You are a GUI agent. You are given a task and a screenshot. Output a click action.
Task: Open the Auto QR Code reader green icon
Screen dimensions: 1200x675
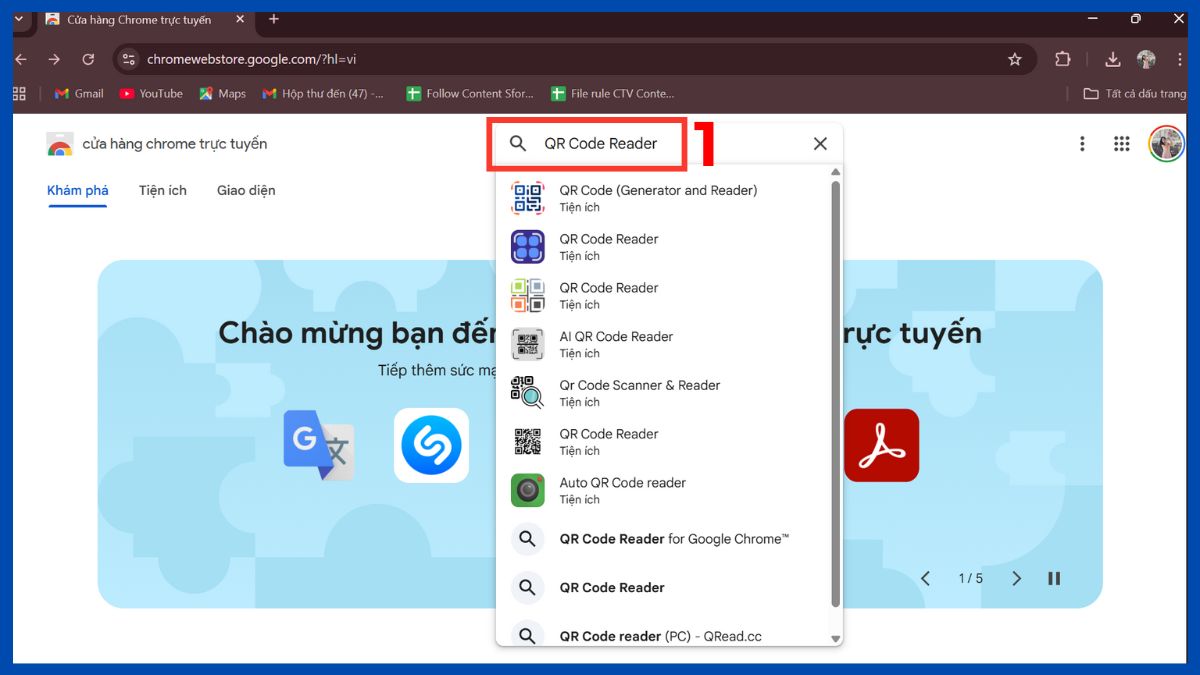(527, 490)
